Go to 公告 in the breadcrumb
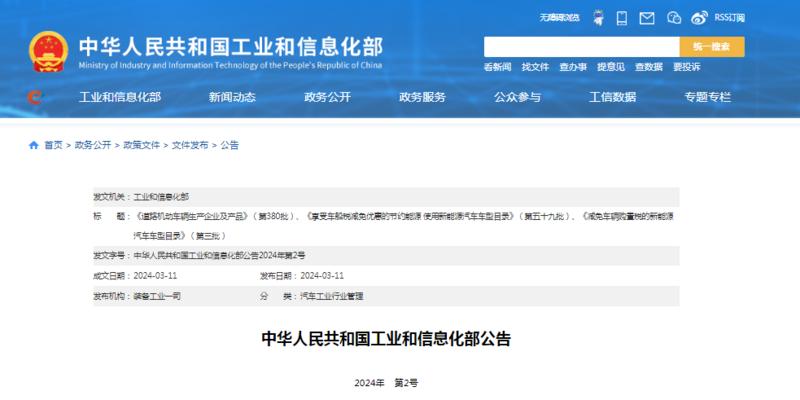This screenshot has width=800, height=400. (230, 145)
